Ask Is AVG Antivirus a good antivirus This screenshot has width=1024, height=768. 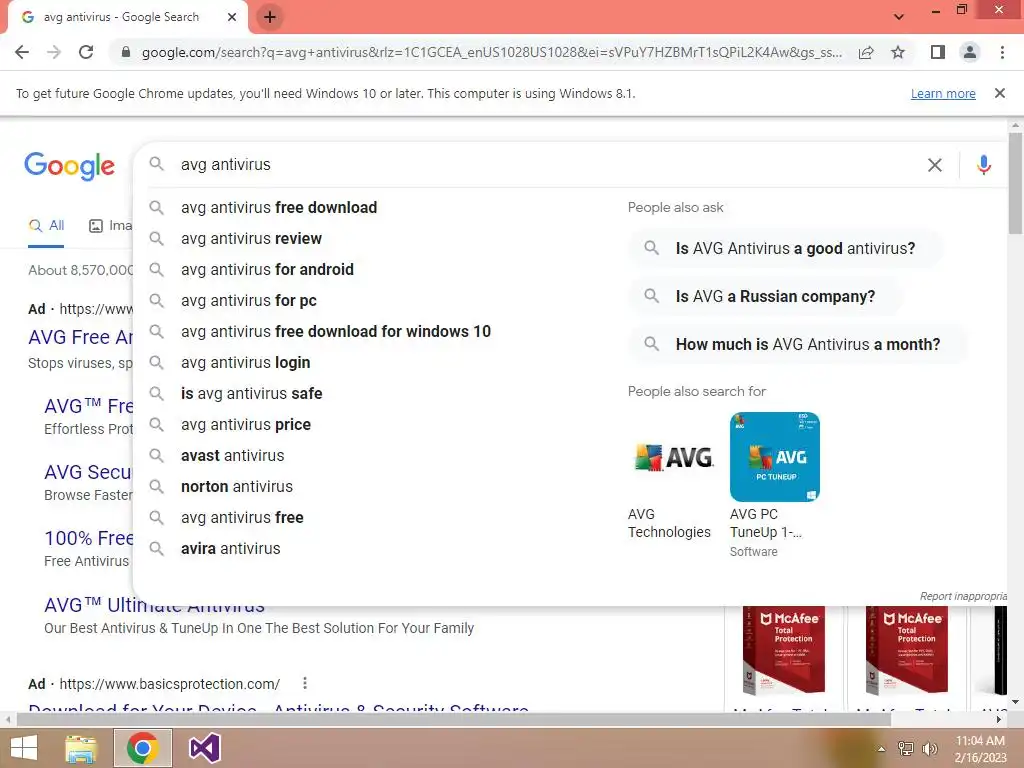coord(786,249)
